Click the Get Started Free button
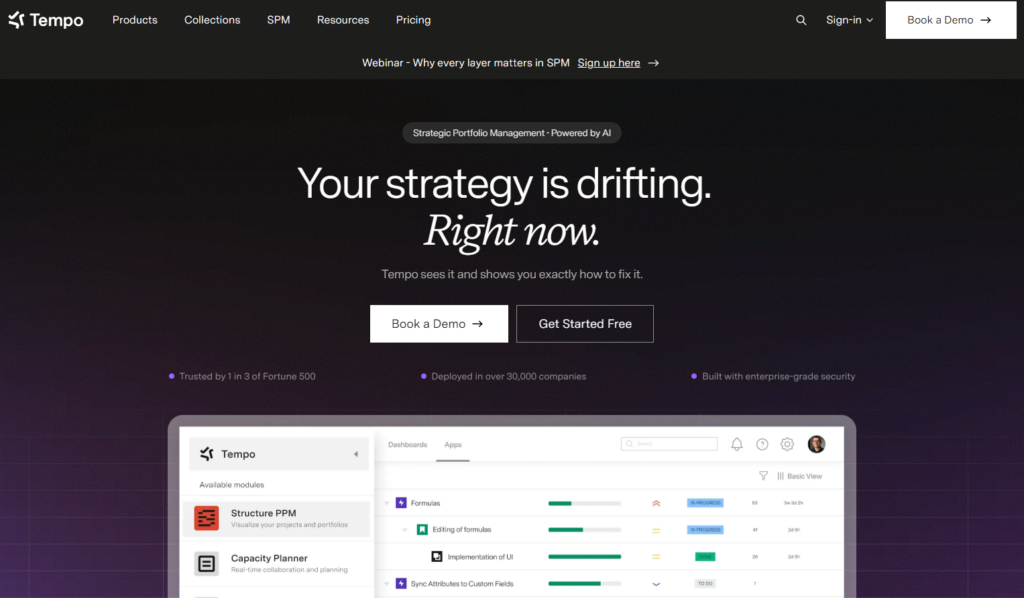1024x598 pixels. pos(584,324)
